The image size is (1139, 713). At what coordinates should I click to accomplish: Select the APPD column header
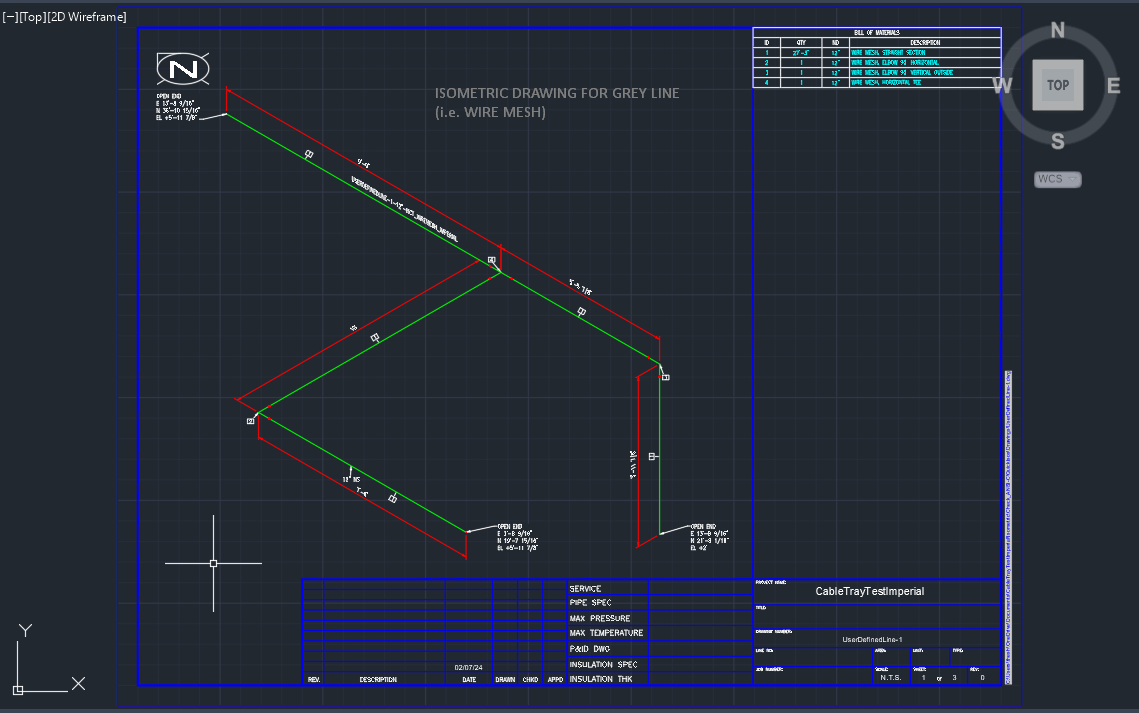pyautogui.click(x=555, y=680)
